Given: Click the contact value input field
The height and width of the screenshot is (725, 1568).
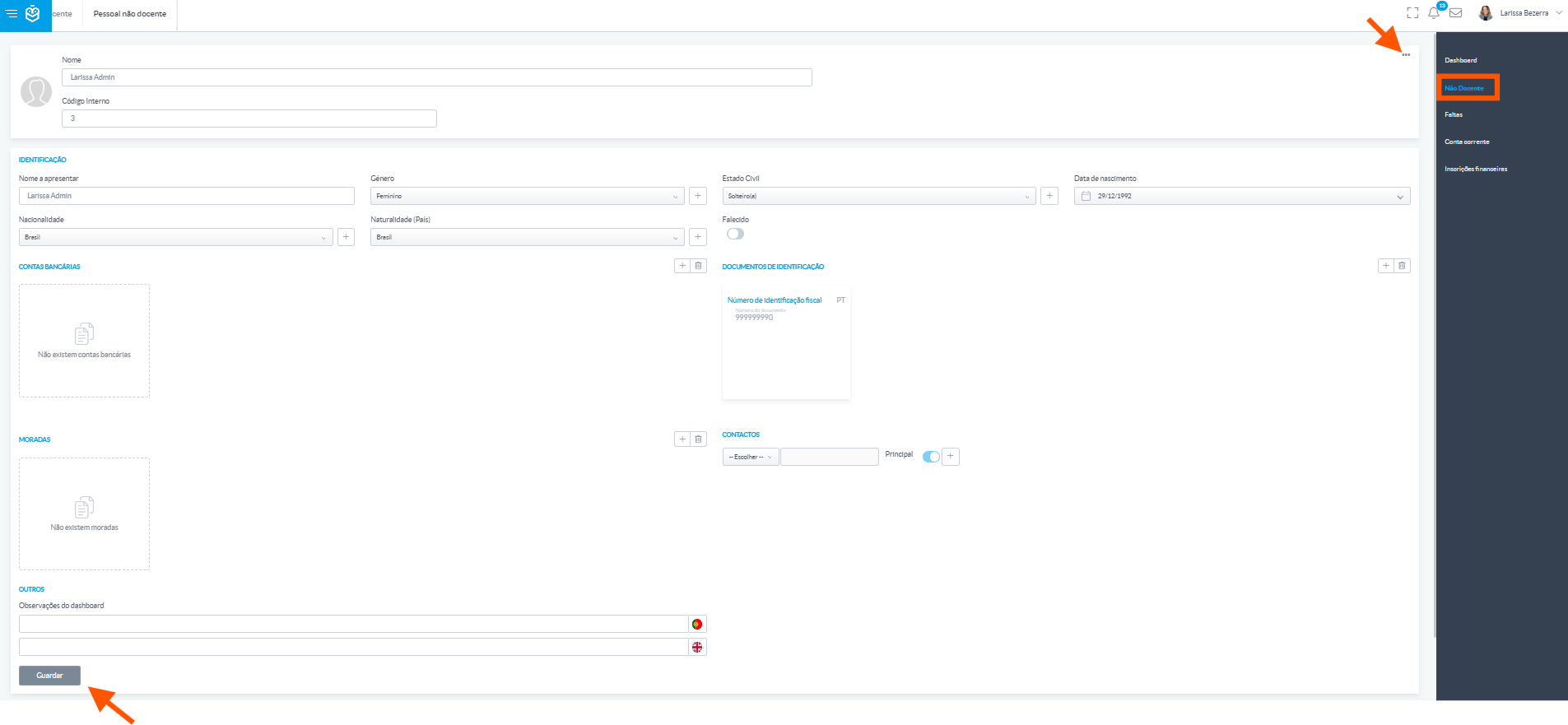Looking at the screenshot, I should [x=830, y=457].
